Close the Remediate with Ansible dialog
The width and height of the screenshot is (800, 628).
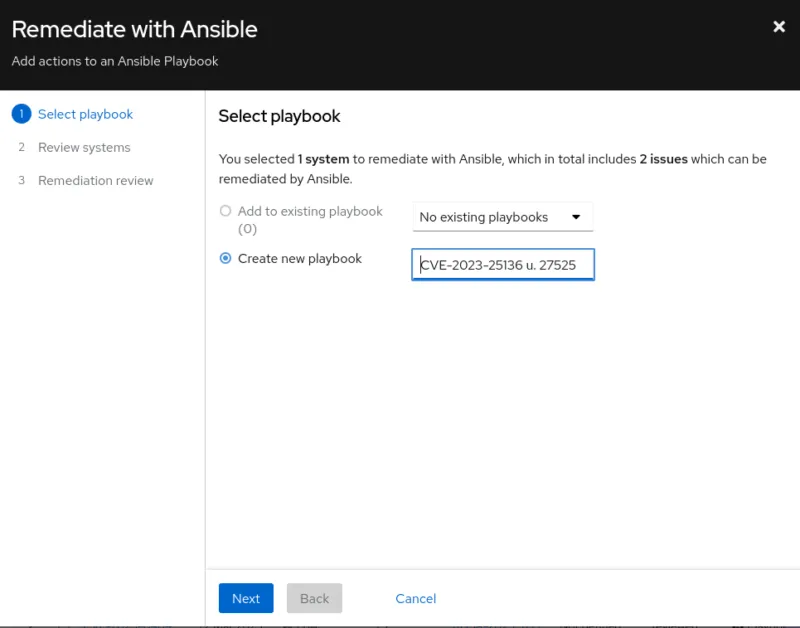779,27
